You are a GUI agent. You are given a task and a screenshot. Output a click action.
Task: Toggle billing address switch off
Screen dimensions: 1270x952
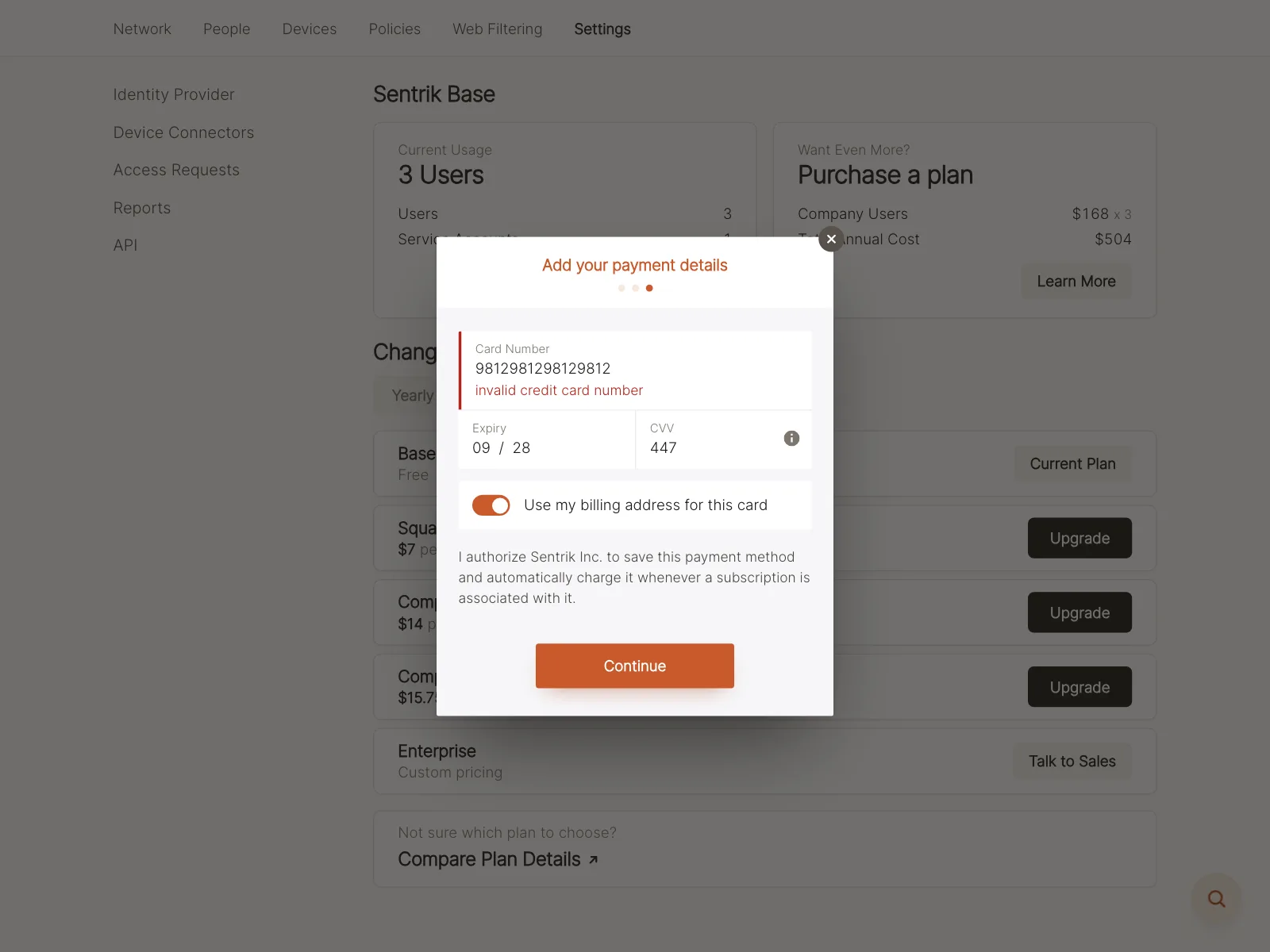491,505
